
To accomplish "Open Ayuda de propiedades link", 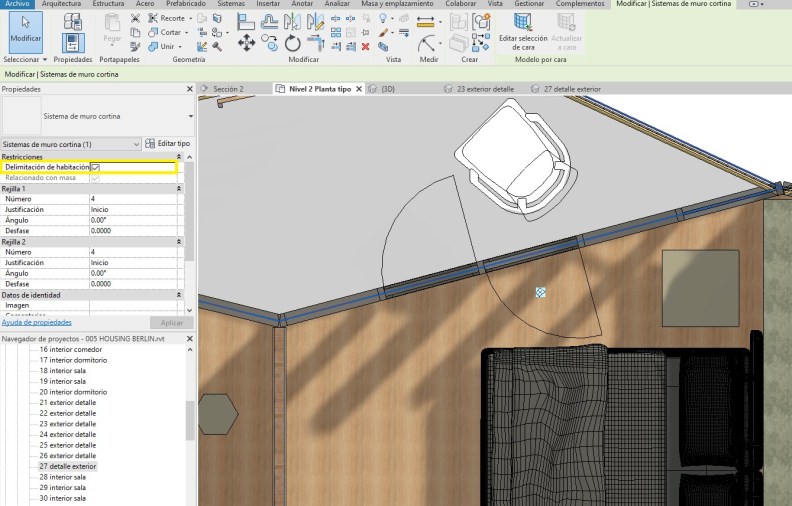I will coord(36,323).
